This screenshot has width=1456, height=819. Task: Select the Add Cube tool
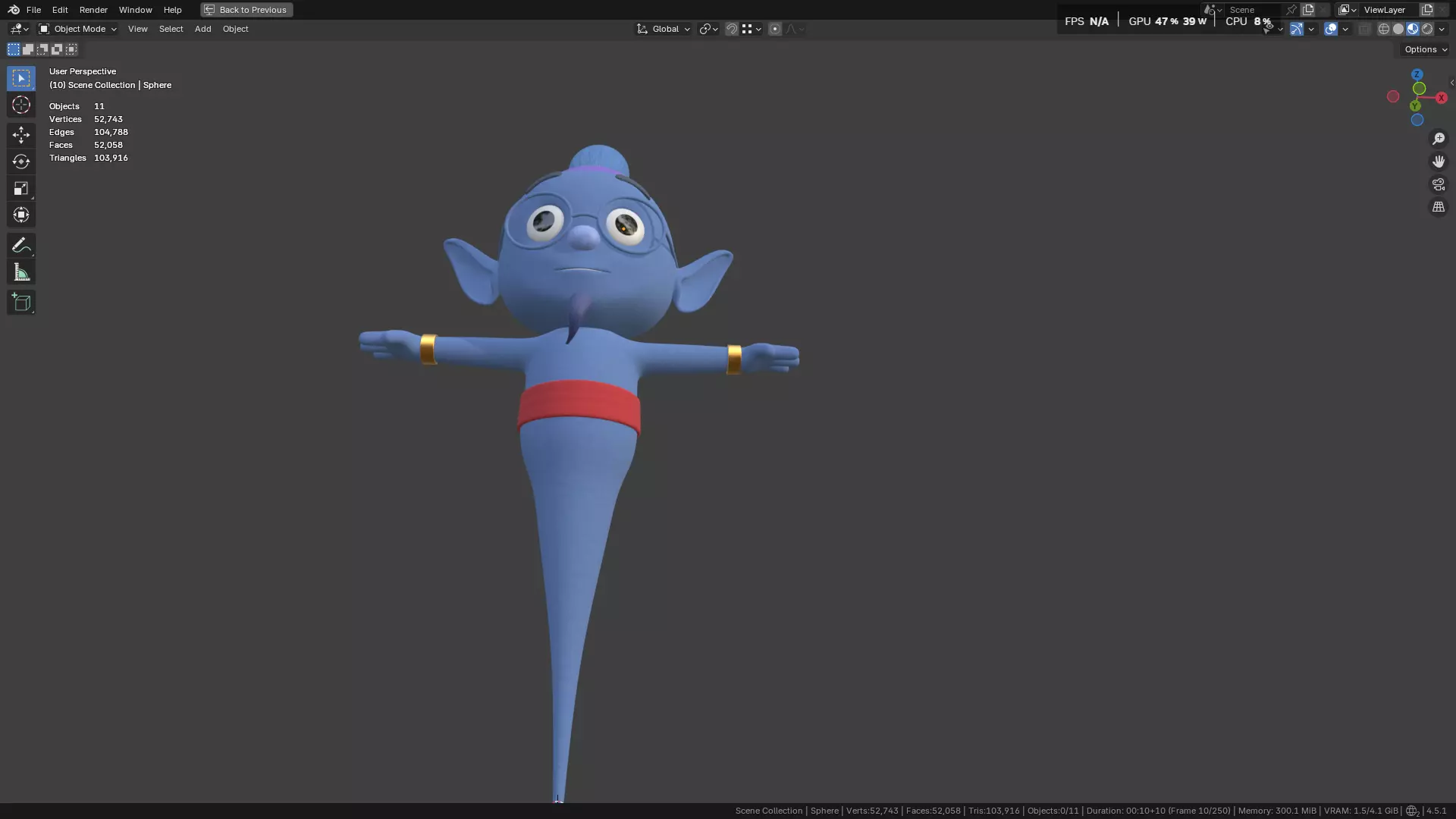click(20, 303)
